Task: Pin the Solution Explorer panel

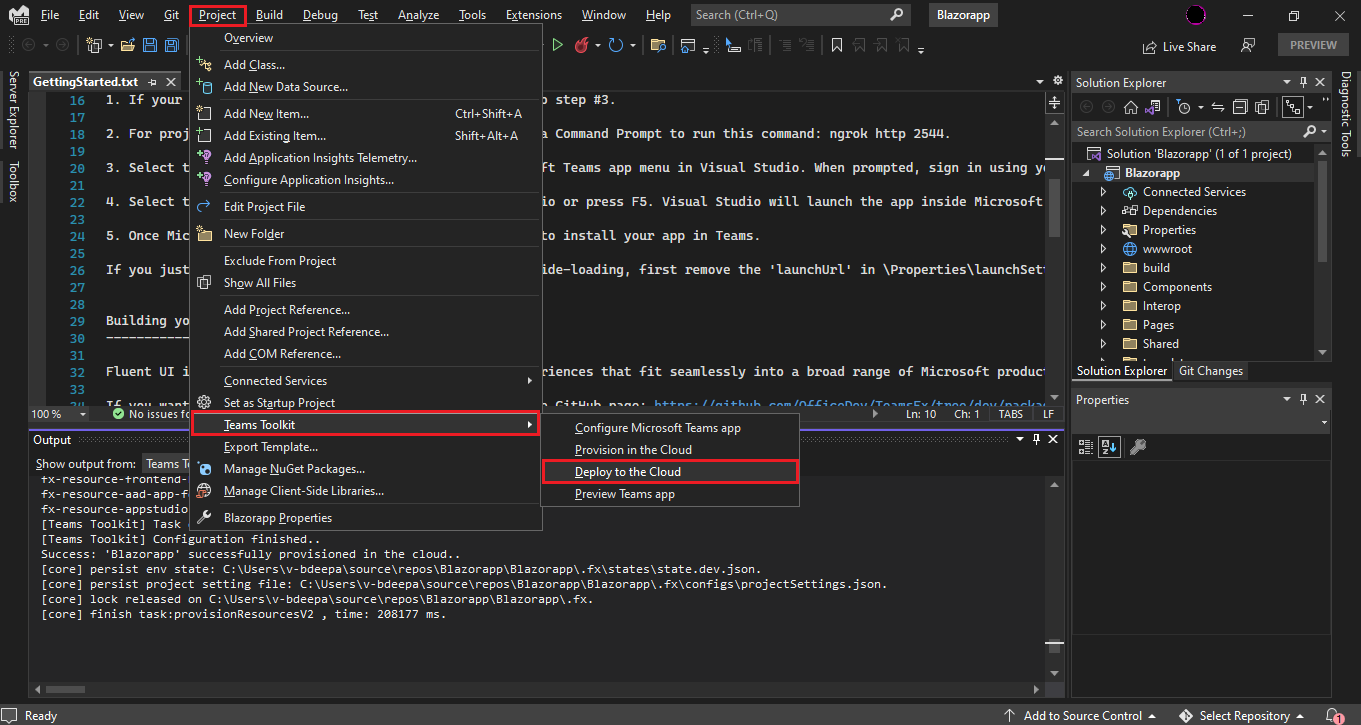Action: pyautogui.click(x=1305, y=83)
